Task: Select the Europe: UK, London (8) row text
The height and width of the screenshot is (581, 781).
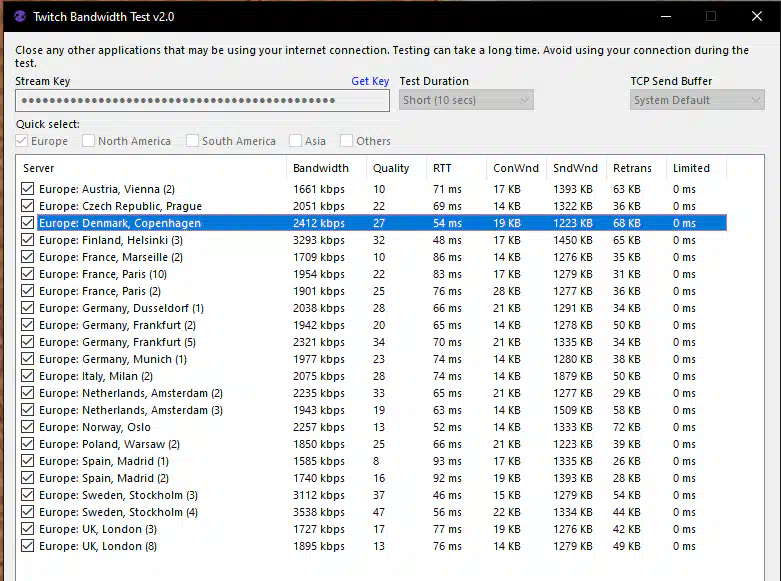Action: click(98, 546)
